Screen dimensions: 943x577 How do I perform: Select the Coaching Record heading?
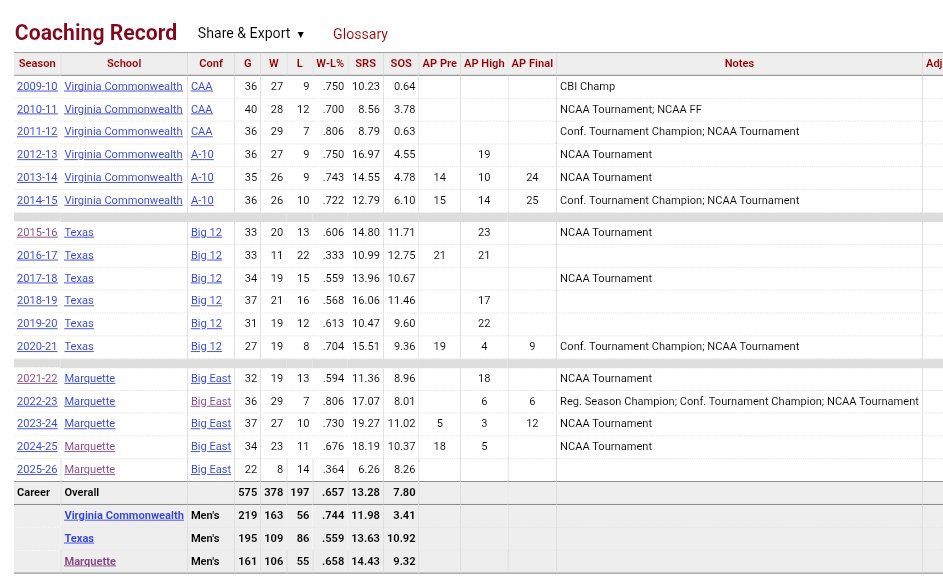point(96,32)
